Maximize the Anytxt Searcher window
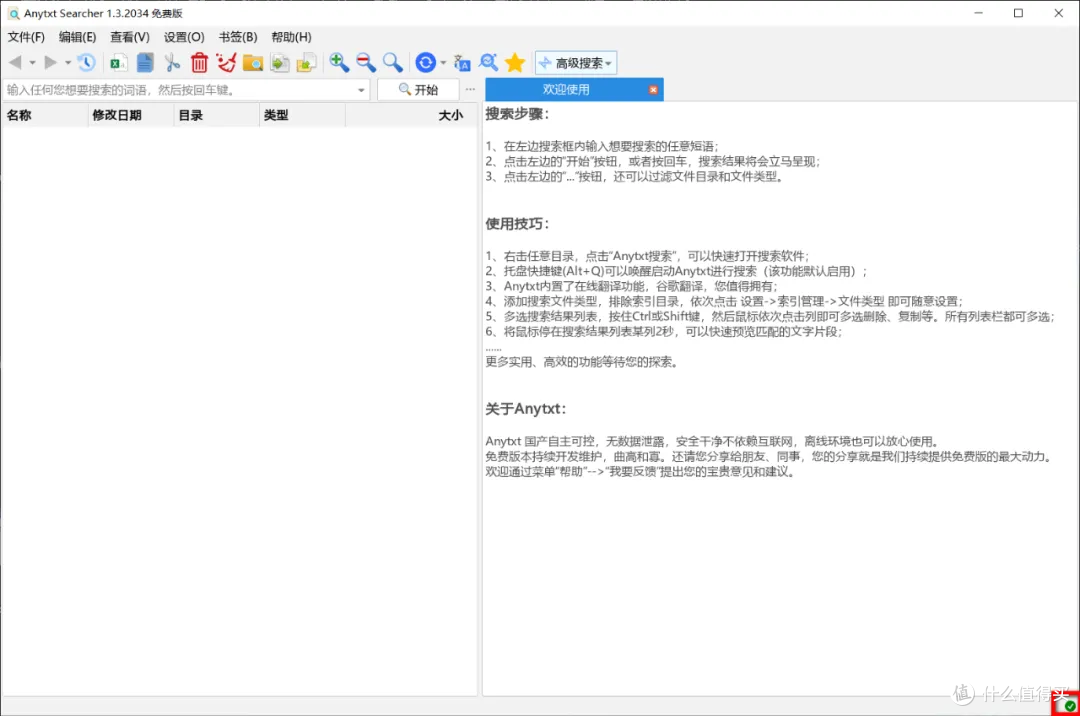Viewport: 1080px width, 716px height. pyautogui.click(x=1018, y=13)
